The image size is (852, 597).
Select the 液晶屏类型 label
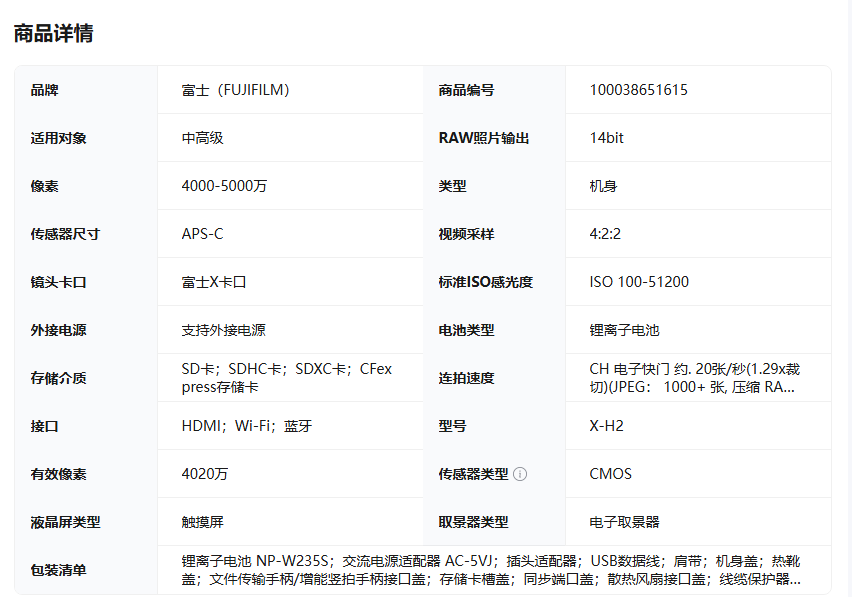(x=65, y=523)
